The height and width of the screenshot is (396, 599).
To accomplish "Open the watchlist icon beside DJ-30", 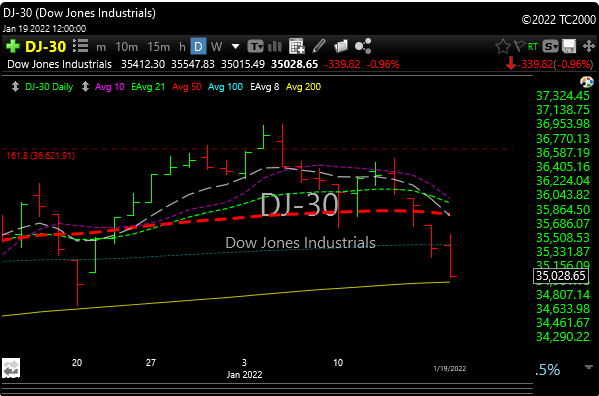I will coord(80,46).
